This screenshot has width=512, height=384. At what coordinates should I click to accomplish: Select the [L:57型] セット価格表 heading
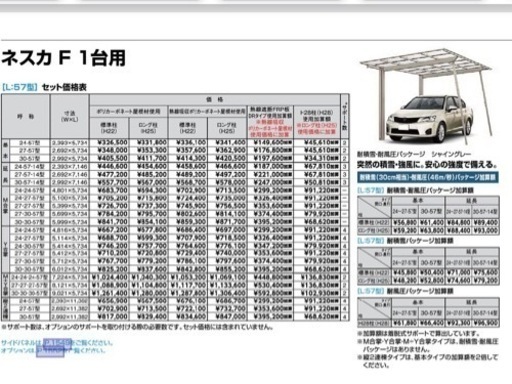coord(44,87)
